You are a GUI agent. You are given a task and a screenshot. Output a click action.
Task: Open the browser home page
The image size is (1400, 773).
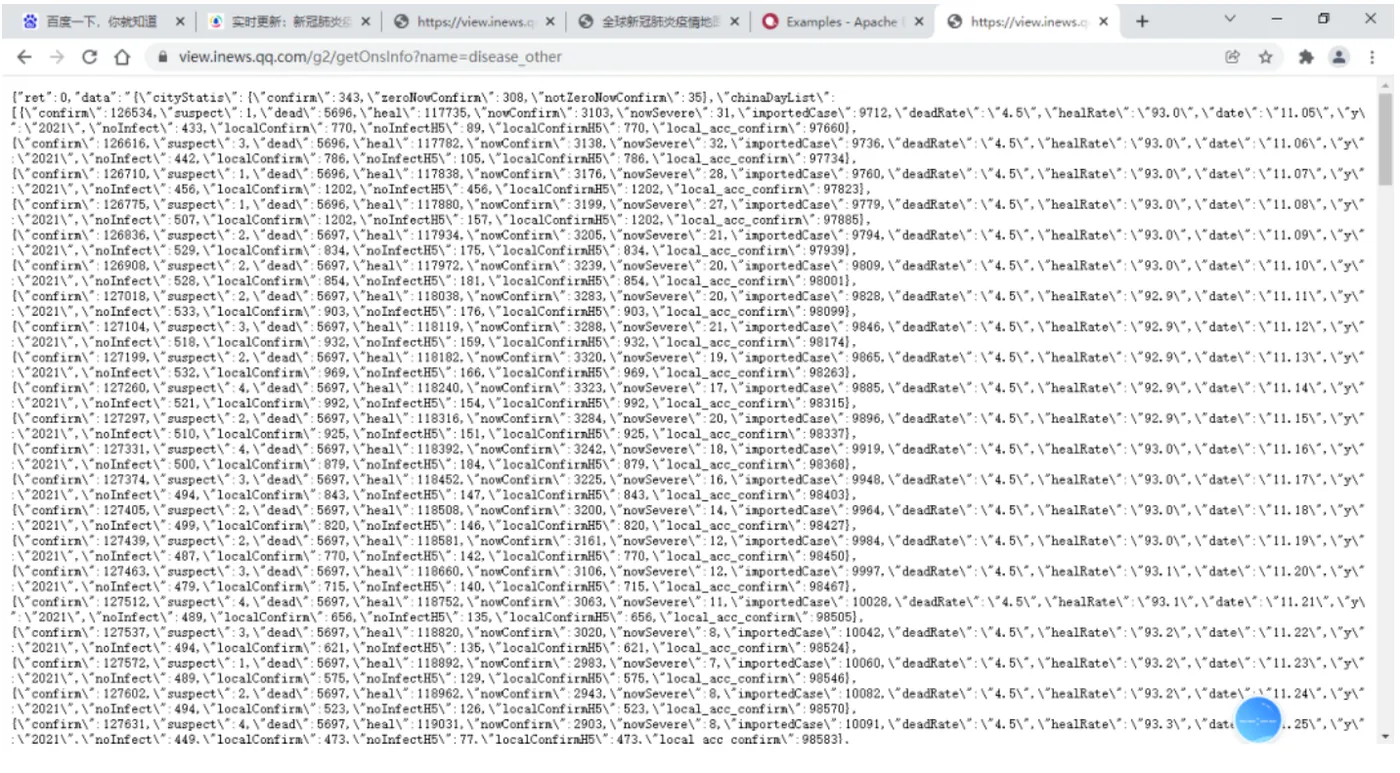click(x=121, y=57)
